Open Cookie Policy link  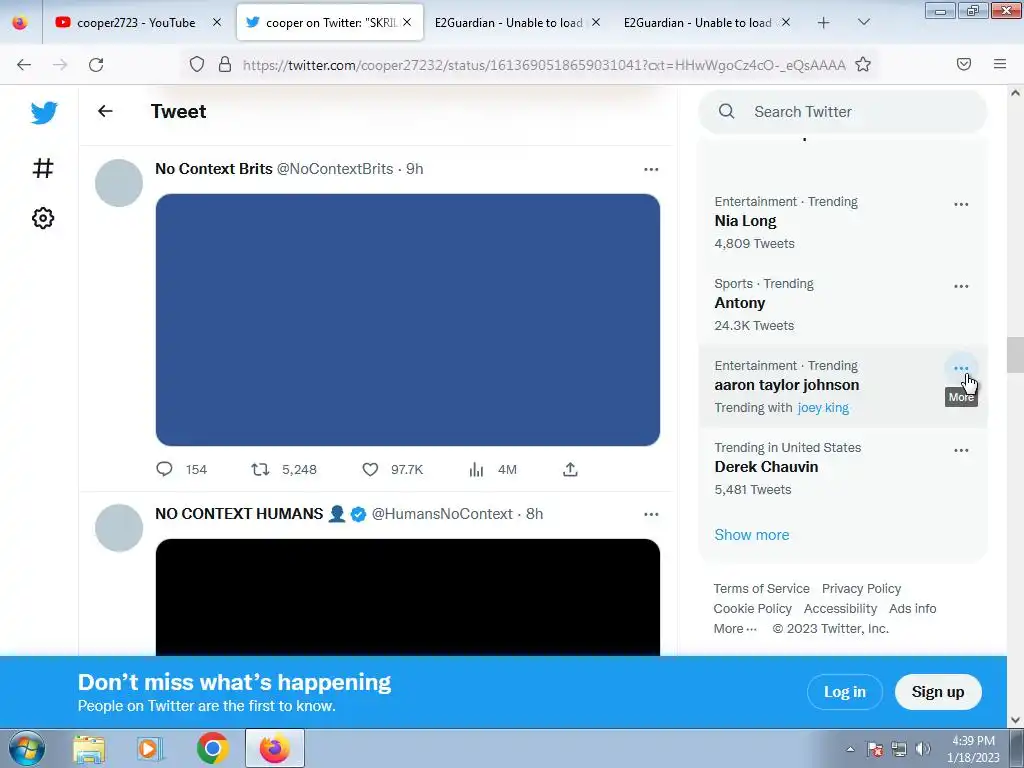(x=752, y=609)
